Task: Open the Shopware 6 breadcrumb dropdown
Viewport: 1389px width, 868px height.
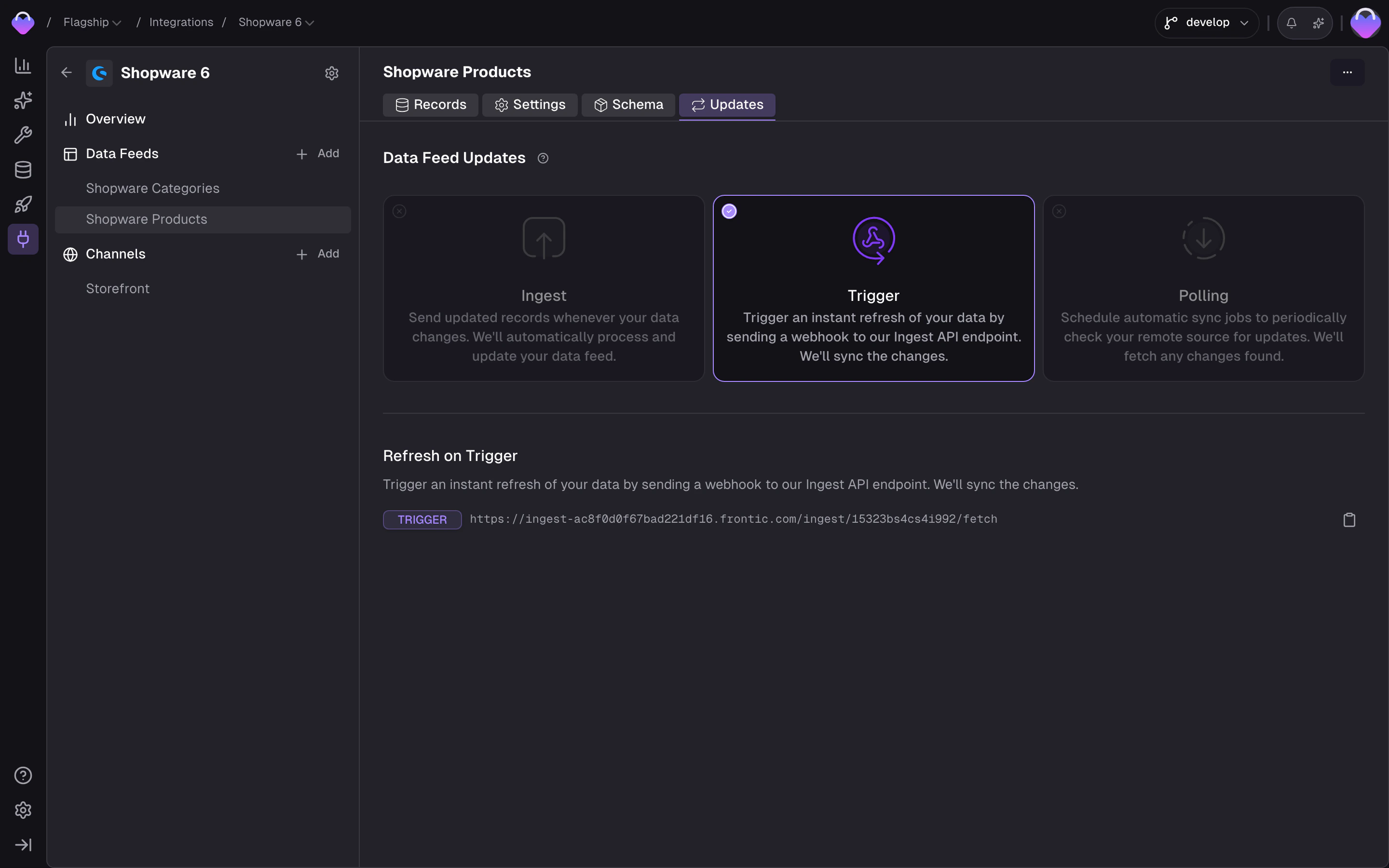Action: [276, 22]
